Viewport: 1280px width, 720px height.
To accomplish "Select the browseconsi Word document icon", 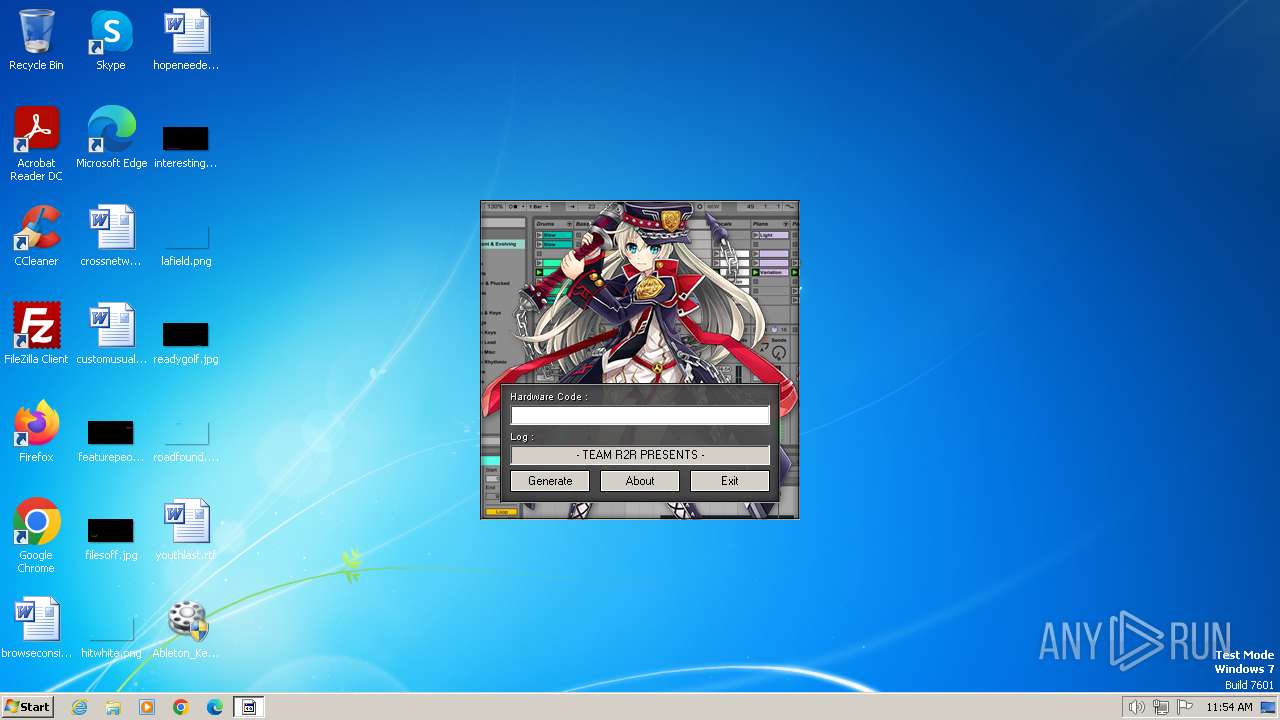I will [x=36, y=628].
